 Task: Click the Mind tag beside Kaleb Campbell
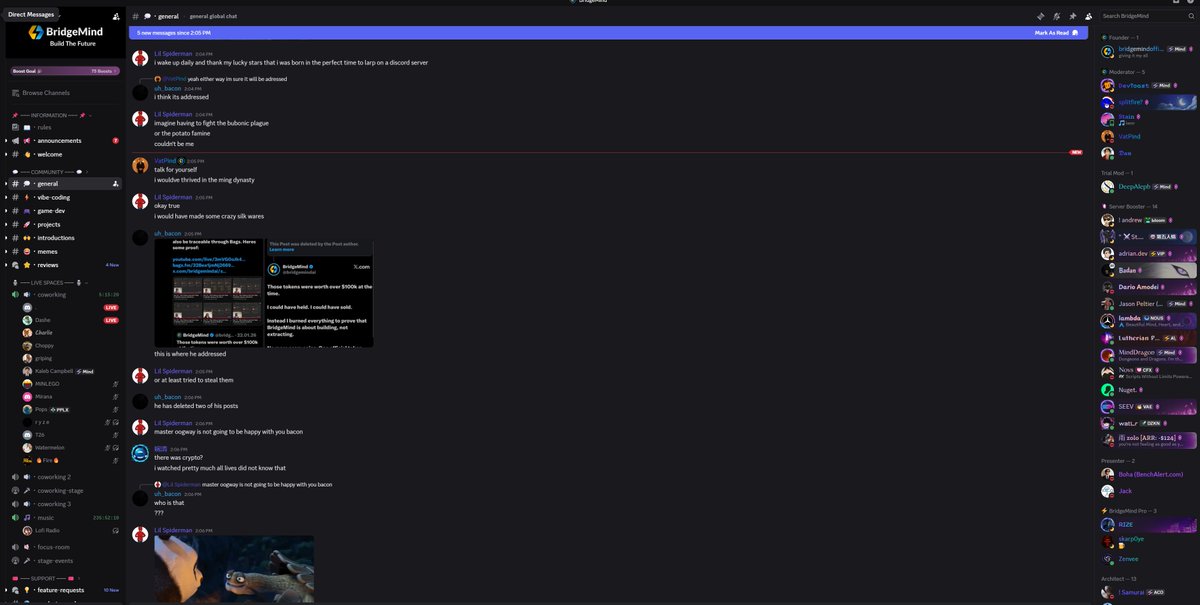(85, 371)
